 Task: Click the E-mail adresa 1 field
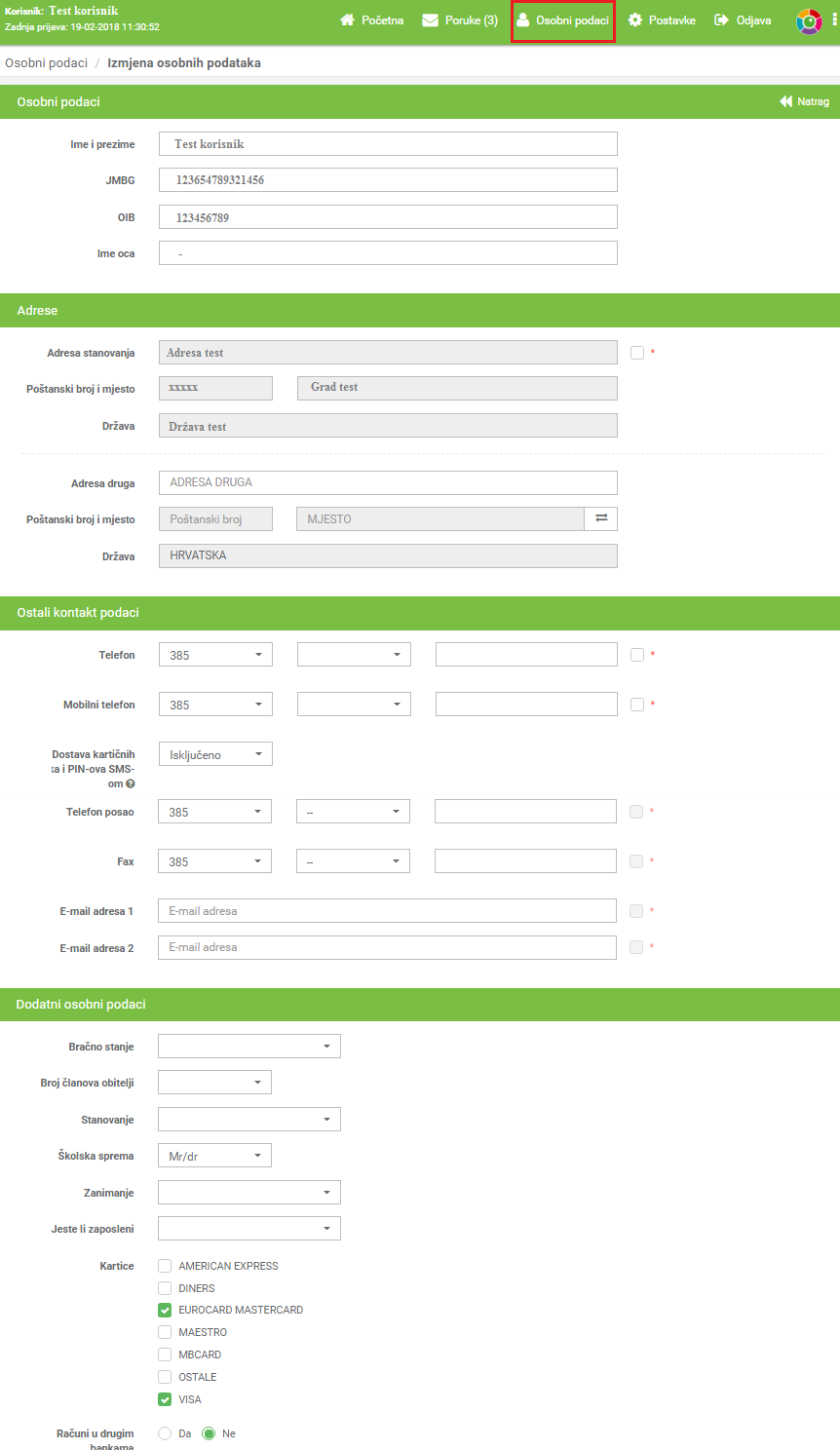387,911
